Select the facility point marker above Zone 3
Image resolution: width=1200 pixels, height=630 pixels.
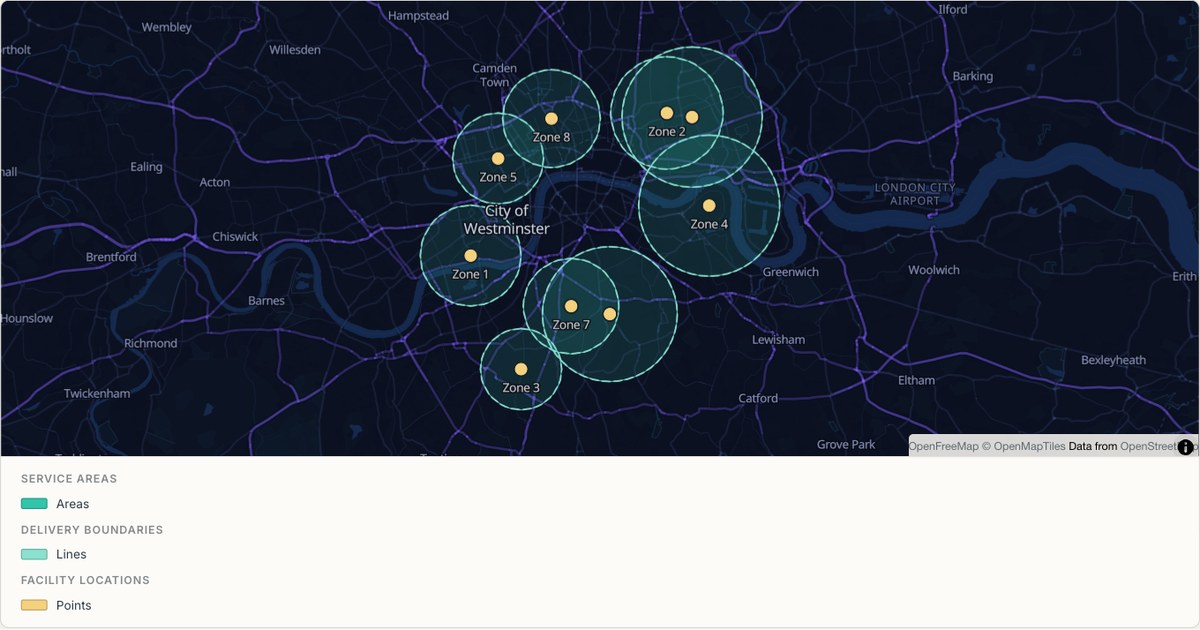(521, 369)
